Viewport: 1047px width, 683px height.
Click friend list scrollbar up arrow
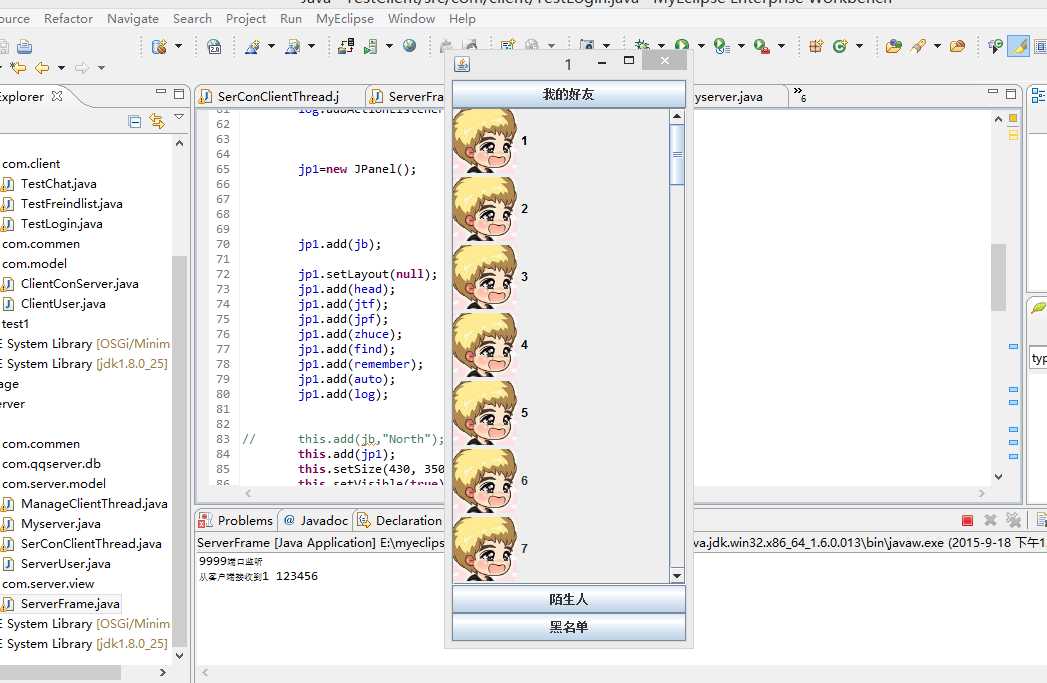(x=676, y=117)
